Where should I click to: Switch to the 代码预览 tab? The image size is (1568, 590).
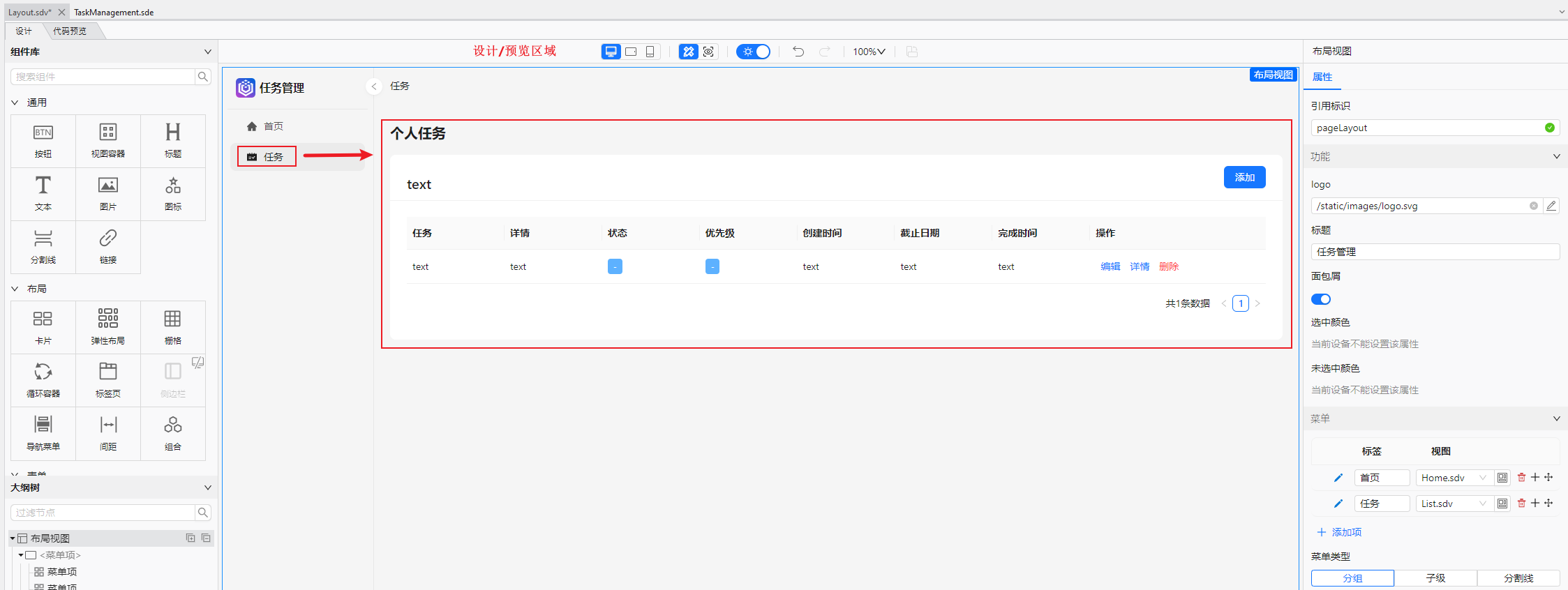click(x=70, y=31)
